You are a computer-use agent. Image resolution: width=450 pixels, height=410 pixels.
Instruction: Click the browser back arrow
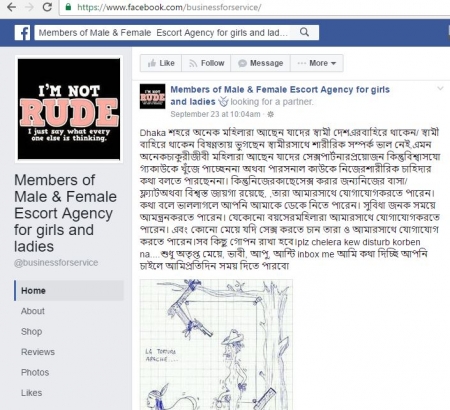12,7
